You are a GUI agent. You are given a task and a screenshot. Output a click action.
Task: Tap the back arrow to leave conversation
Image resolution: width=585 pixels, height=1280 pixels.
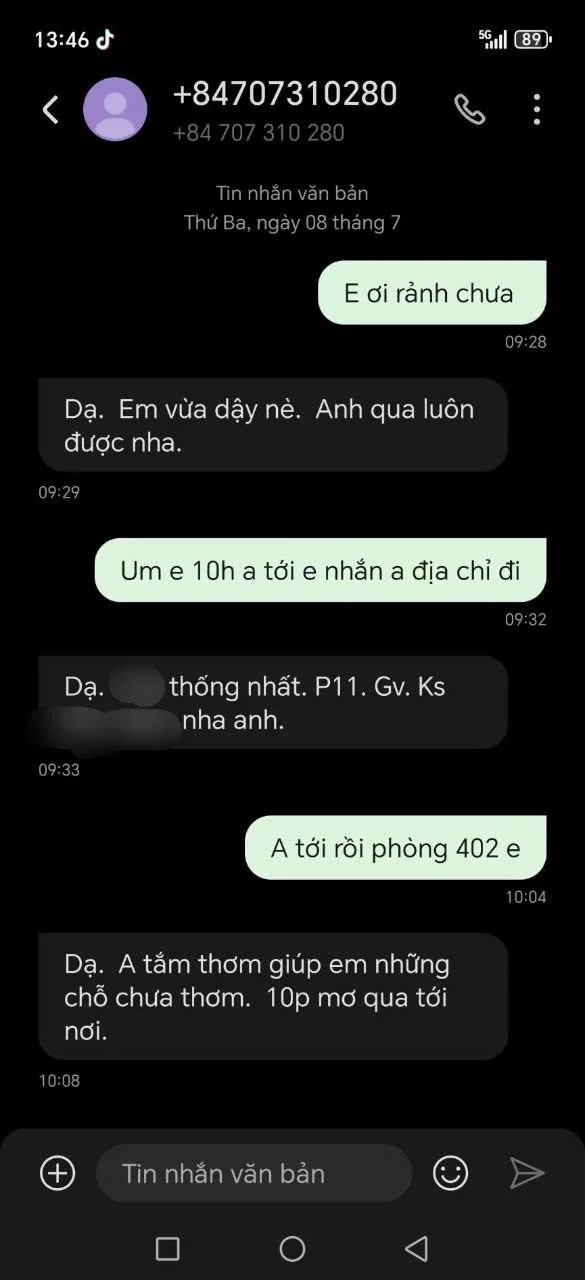coord(51,109)
